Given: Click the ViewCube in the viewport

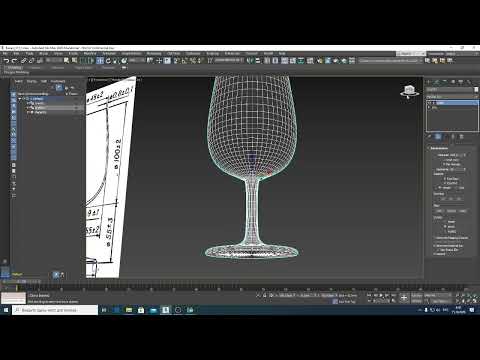Looking at the screenshot, I should coord(409,91).
